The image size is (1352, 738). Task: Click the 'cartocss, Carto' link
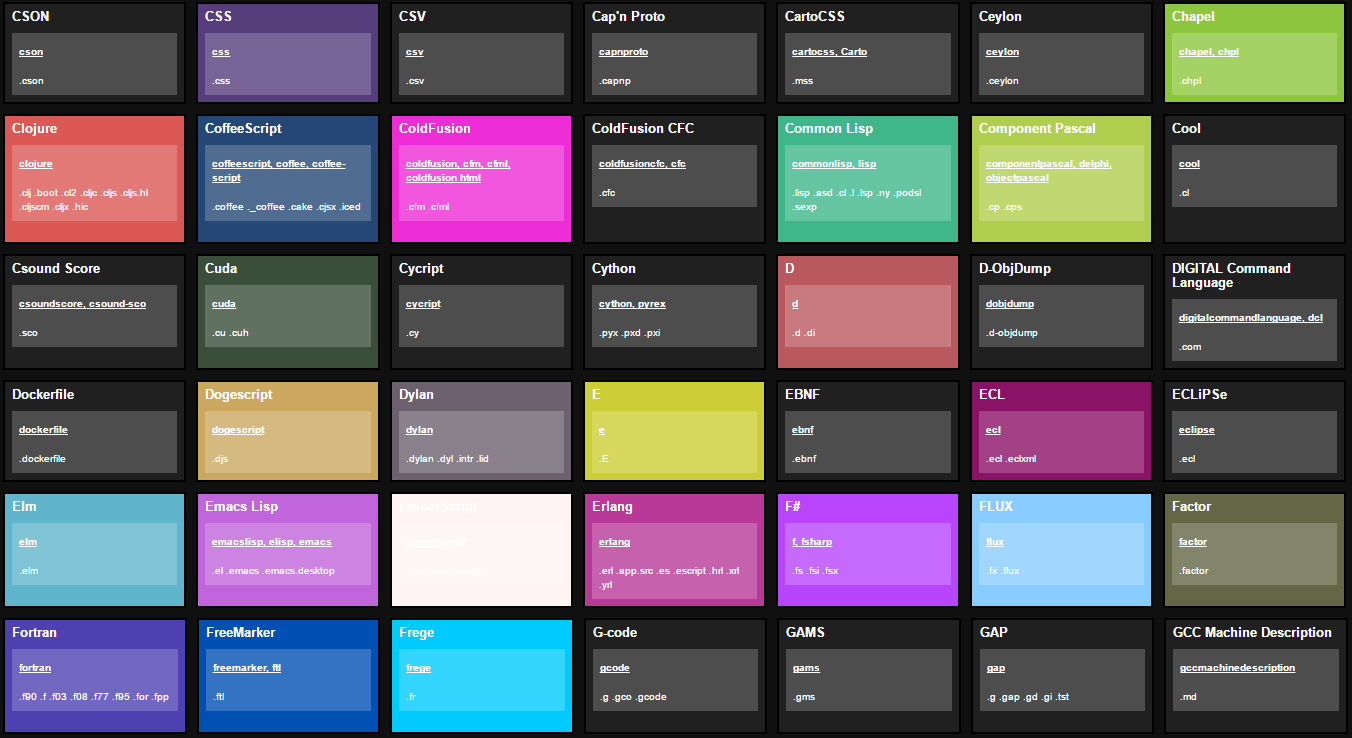coord(829,52)
